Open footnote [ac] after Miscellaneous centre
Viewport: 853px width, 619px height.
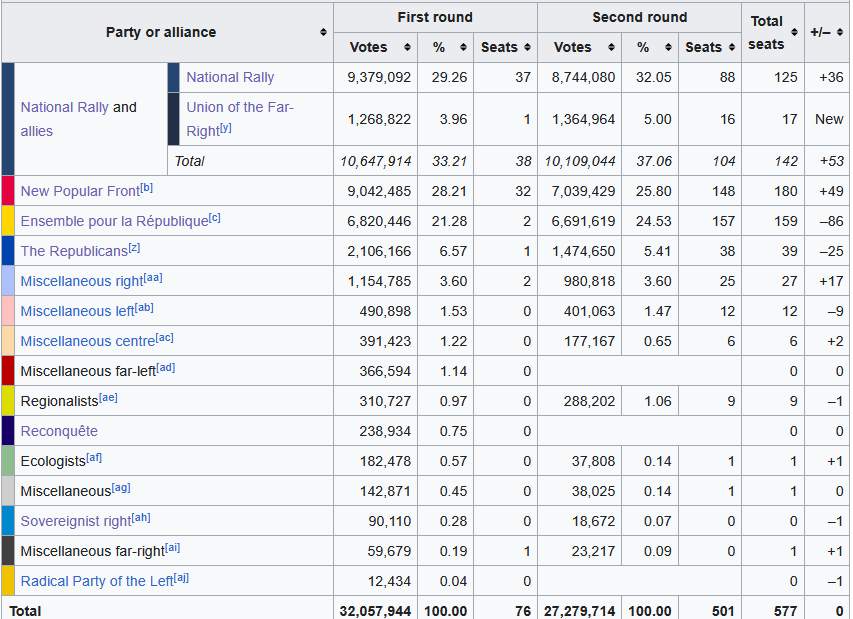click(x=164, y=337)
